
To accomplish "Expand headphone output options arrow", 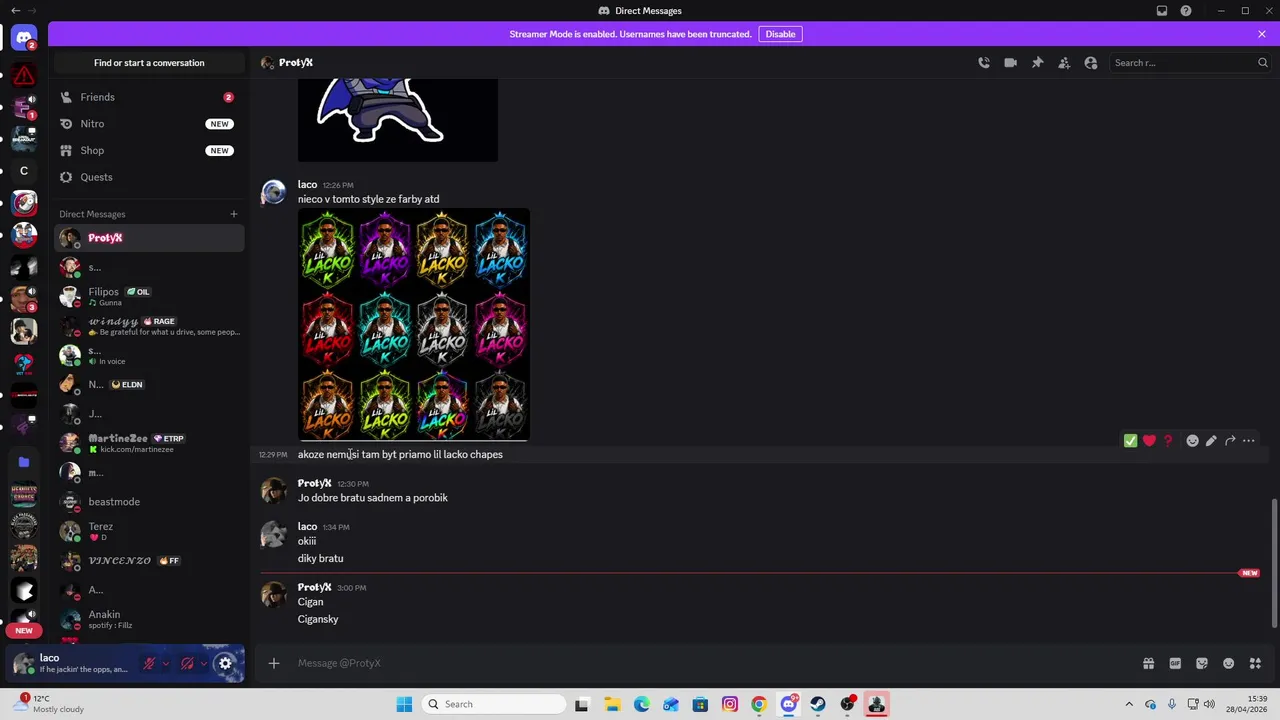I will coord(204,663).
